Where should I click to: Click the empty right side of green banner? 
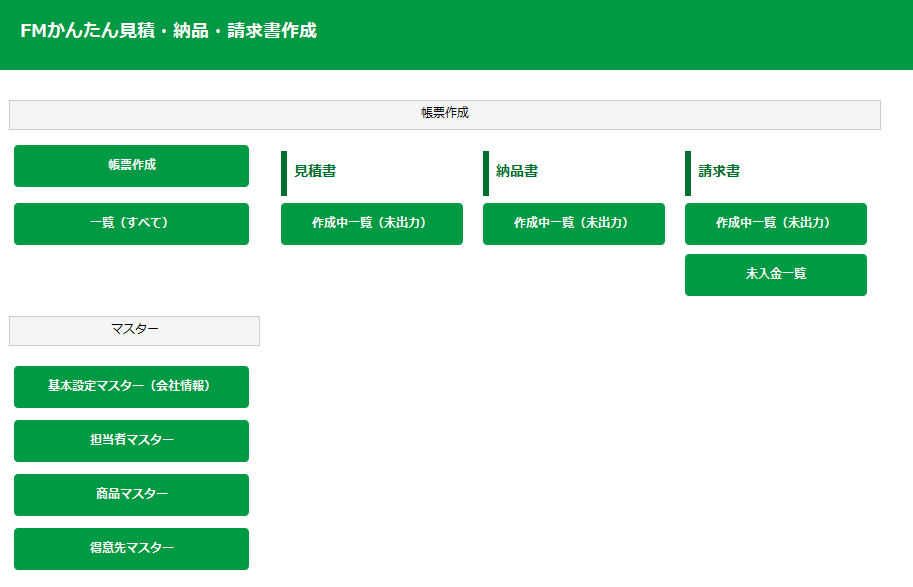(700, 35)
